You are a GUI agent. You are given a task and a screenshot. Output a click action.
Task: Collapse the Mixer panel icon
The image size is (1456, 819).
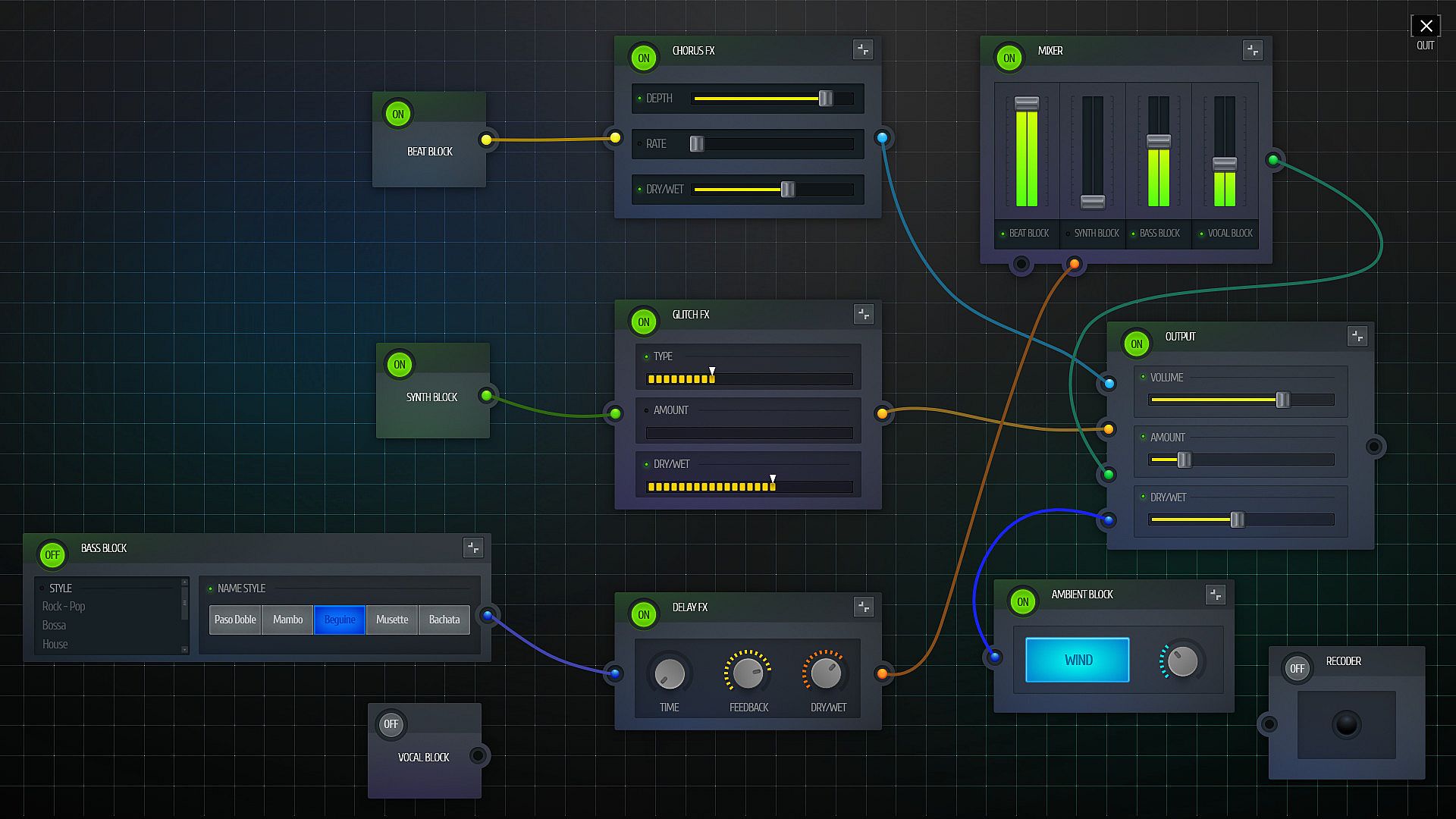click(1253, 51)
